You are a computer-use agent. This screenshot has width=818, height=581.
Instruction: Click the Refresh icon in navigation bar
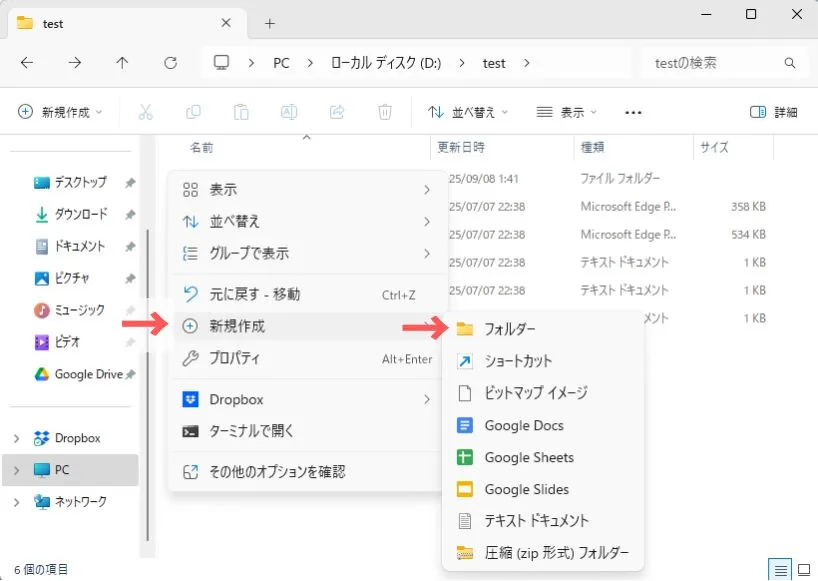click(x=170, y=63)
